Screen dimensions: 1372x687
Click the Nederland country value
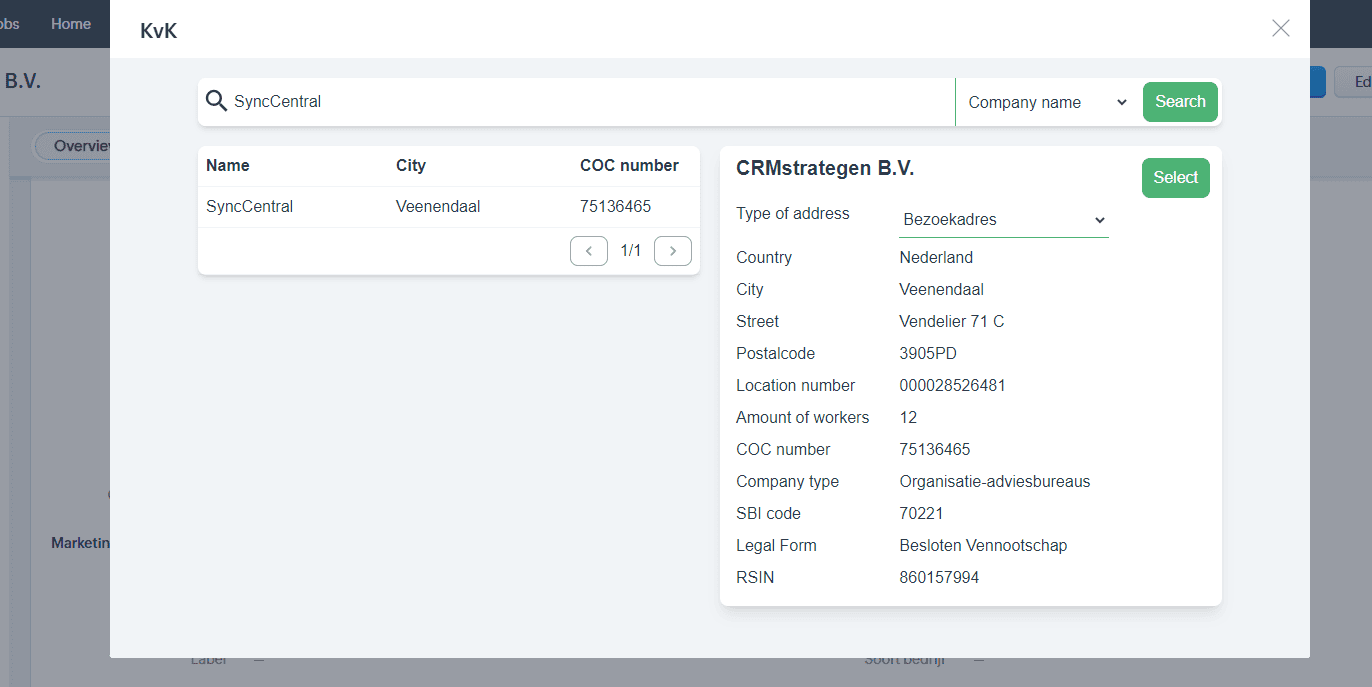[936, 257]
